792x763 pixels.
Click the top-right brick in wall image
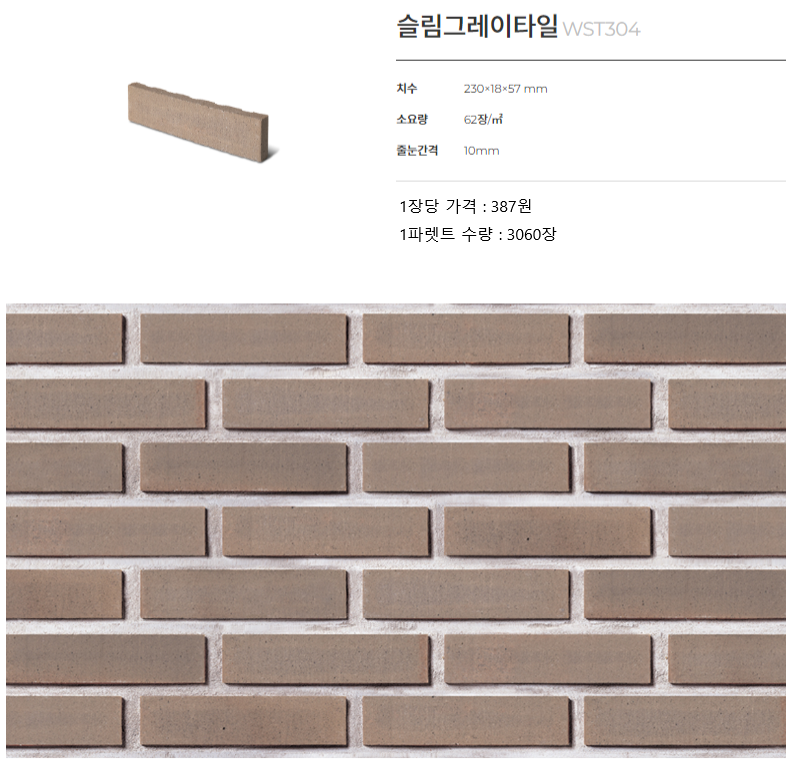(x=685, y=338)
